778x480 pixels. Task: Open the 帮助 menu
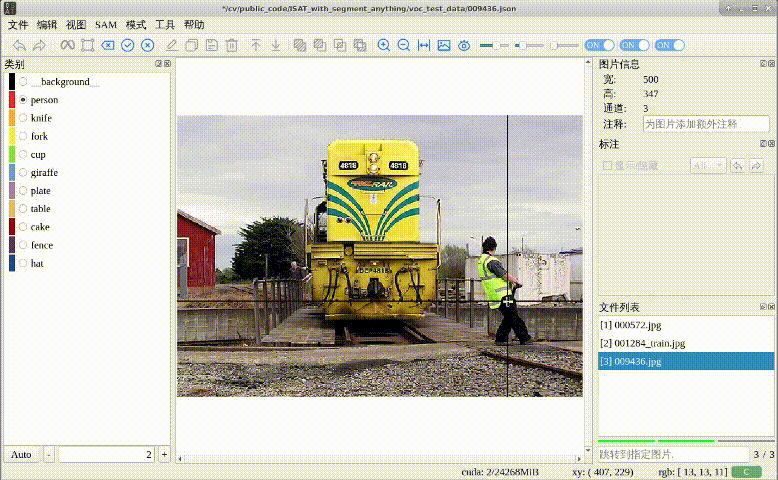194,25
